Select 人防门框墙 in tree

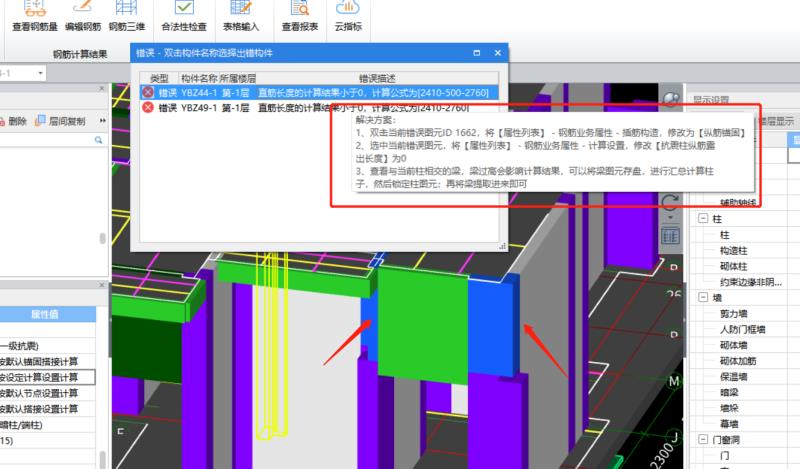tap(742, 329)
